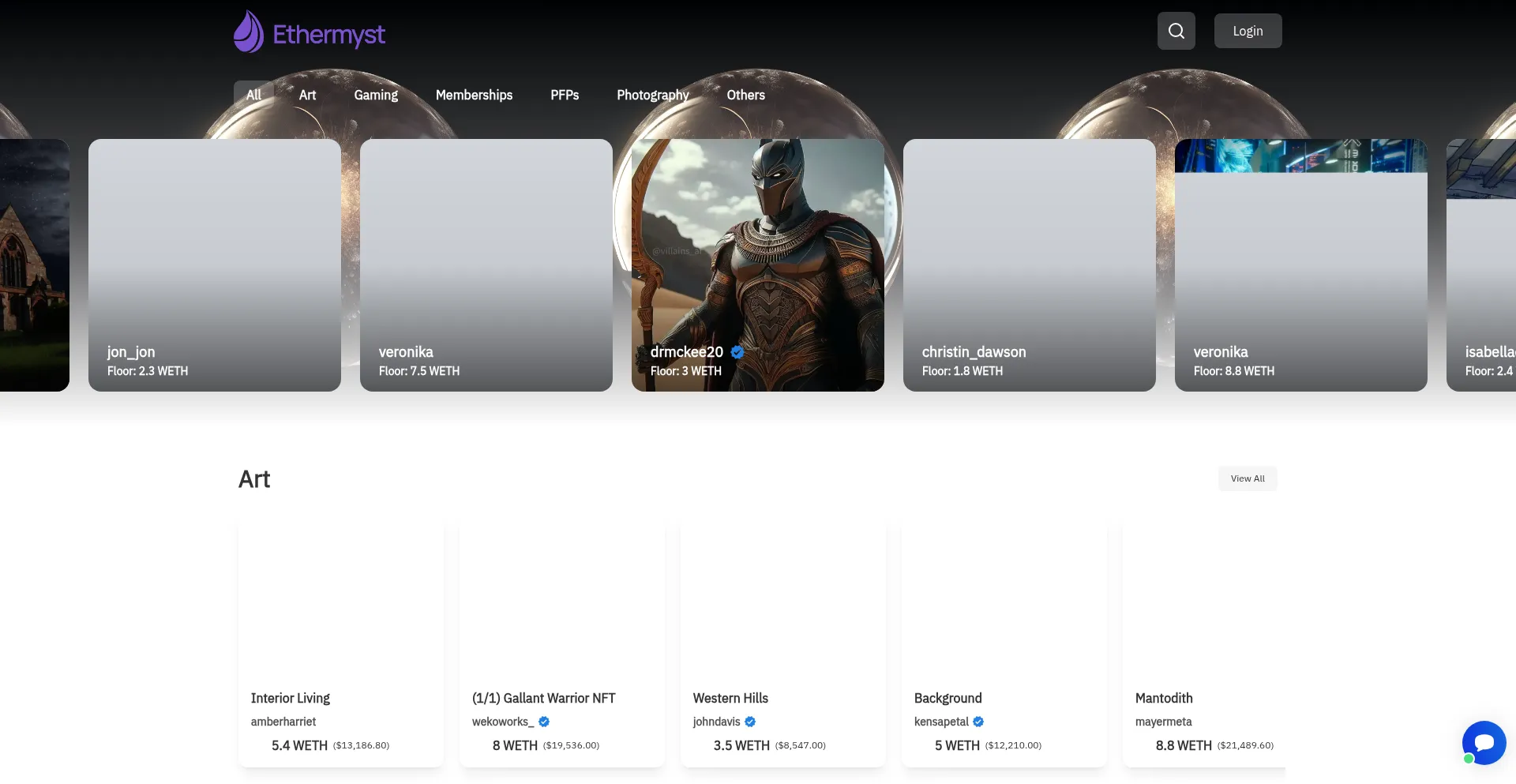This screenshot has width=1516, height=784.
Task: Open the Background NFT title
Action: [948, 698]
